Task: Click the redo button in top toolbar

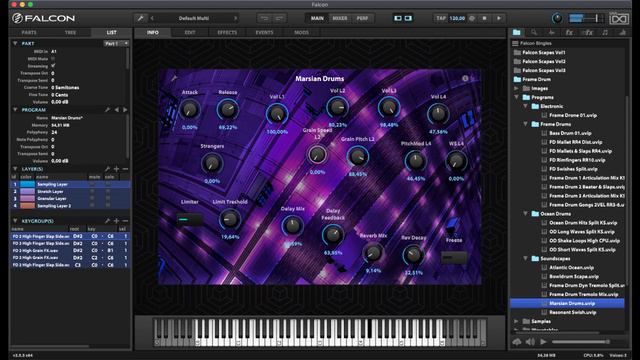Action: point(279,18)
